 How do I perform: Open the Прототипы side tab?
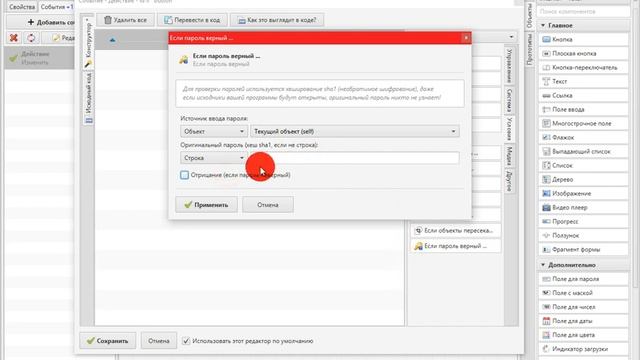click(x=529, y=49)
